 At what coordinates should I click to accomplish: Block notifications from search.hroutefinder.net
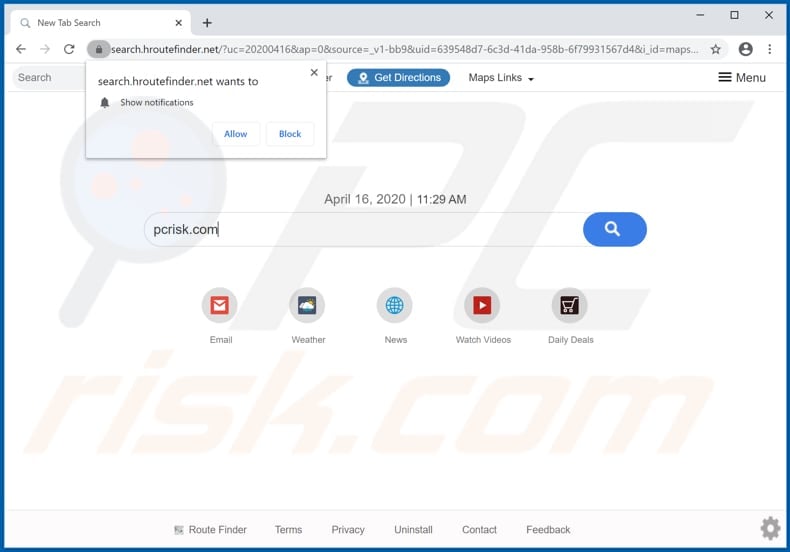[x=290, y=134]
